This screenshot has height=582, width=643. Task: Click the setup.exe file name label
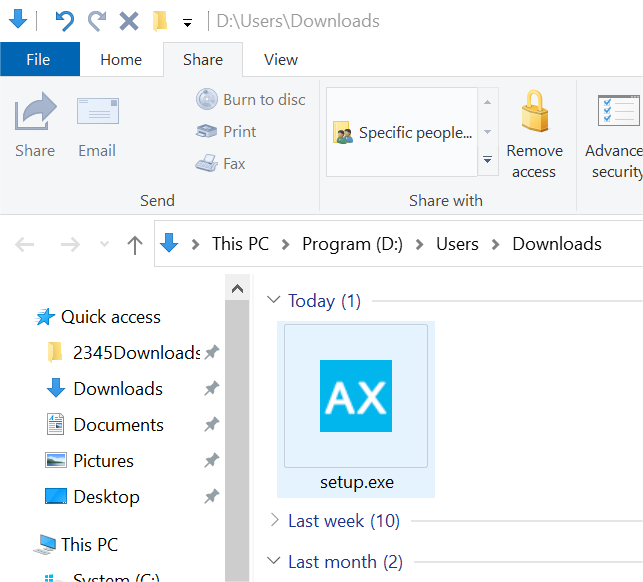tap(357, 482)
